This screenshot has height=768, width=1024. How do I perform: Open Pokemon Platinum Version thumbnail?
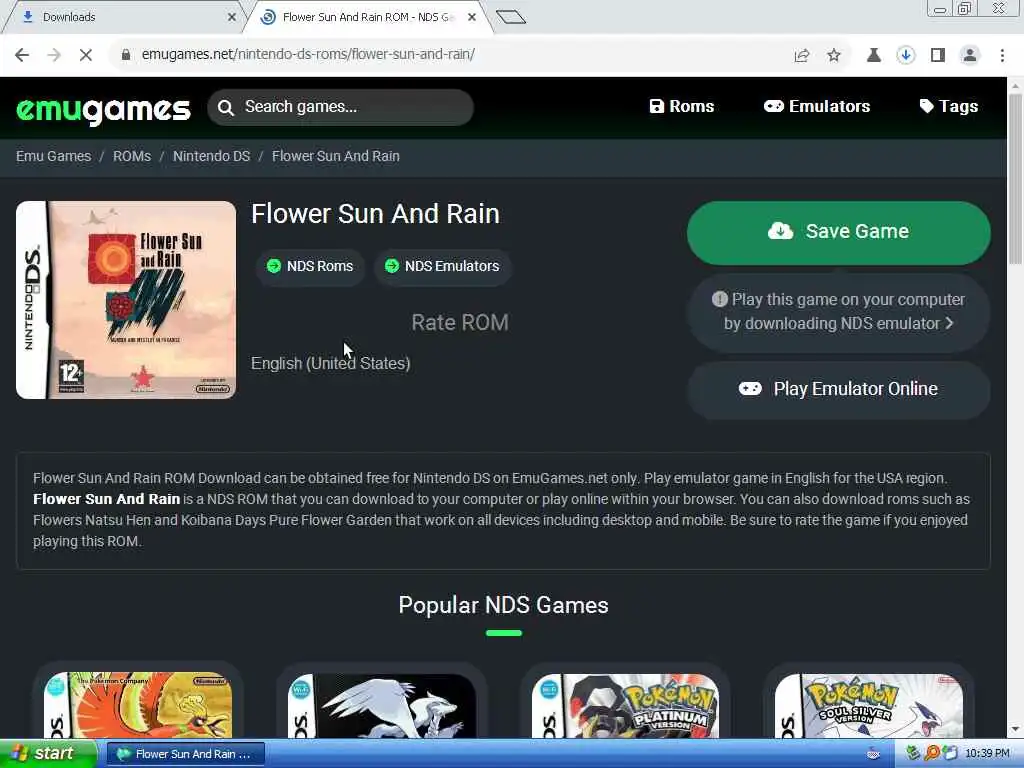[x=625, y=705]
